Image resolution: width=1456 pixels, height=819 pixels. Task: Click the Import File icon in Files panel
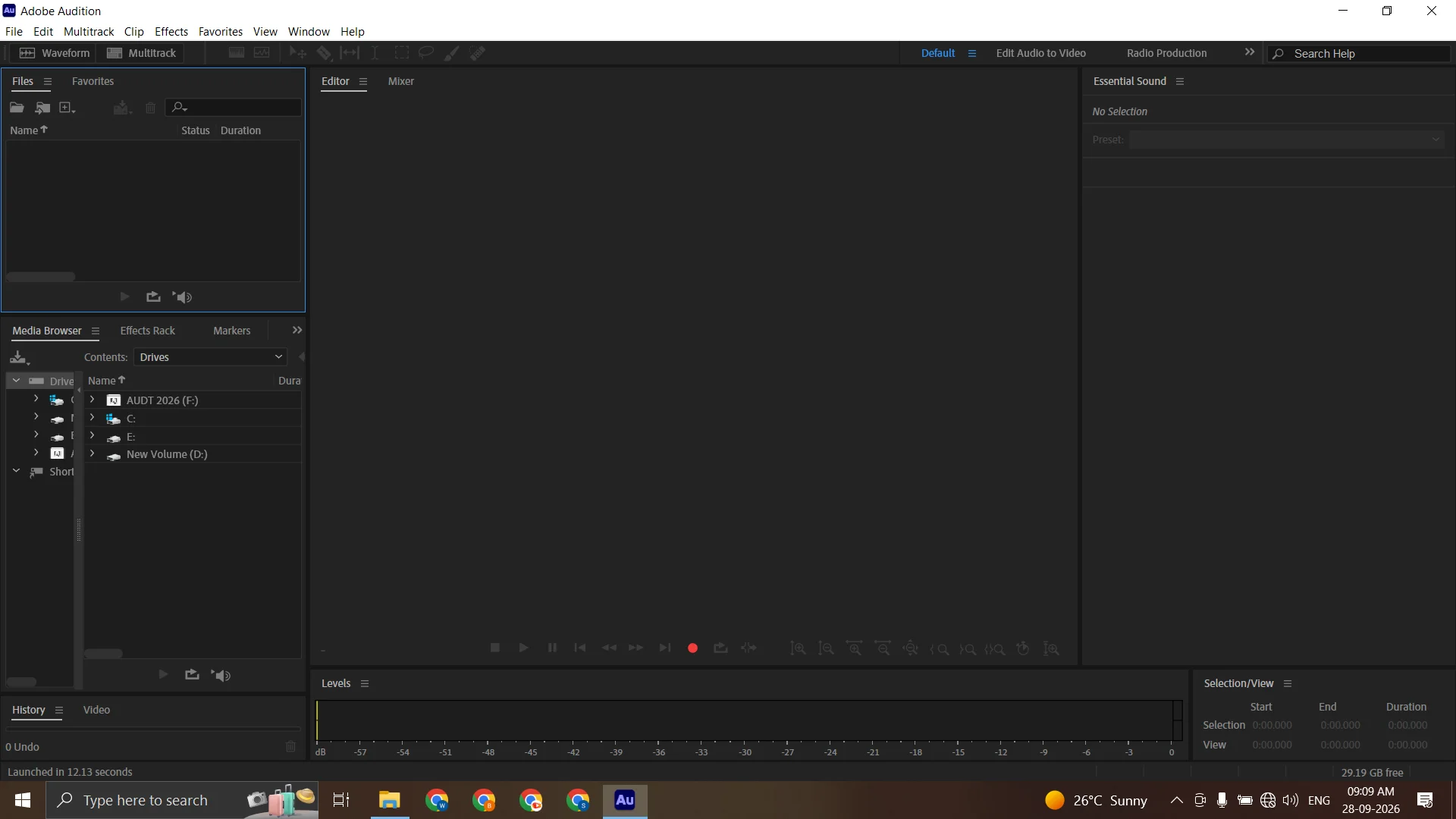(42, 108)
